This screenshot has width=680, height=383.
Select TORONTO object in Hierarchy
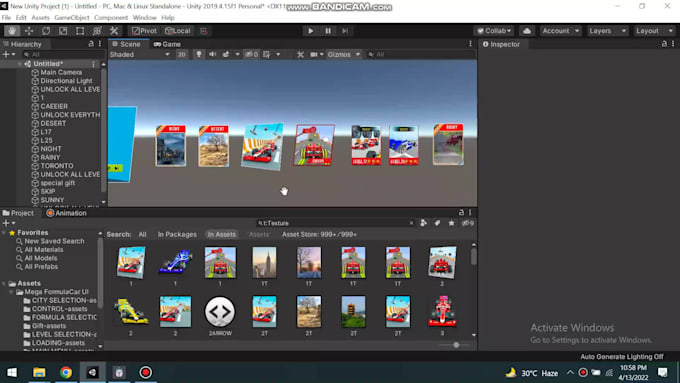(x=56, y=166)
